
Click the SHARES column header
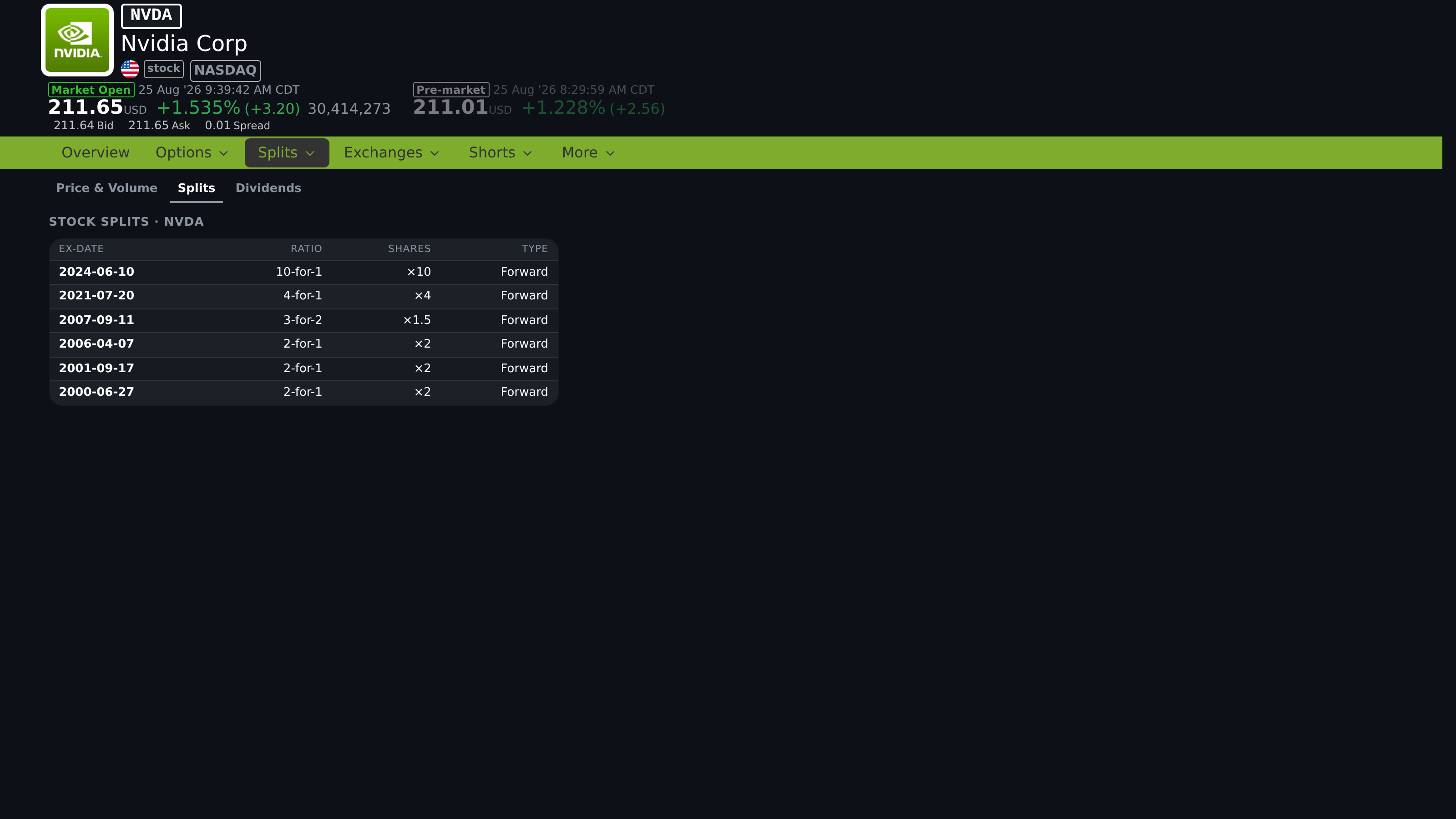pyautogui.click(x=409, y=249)
